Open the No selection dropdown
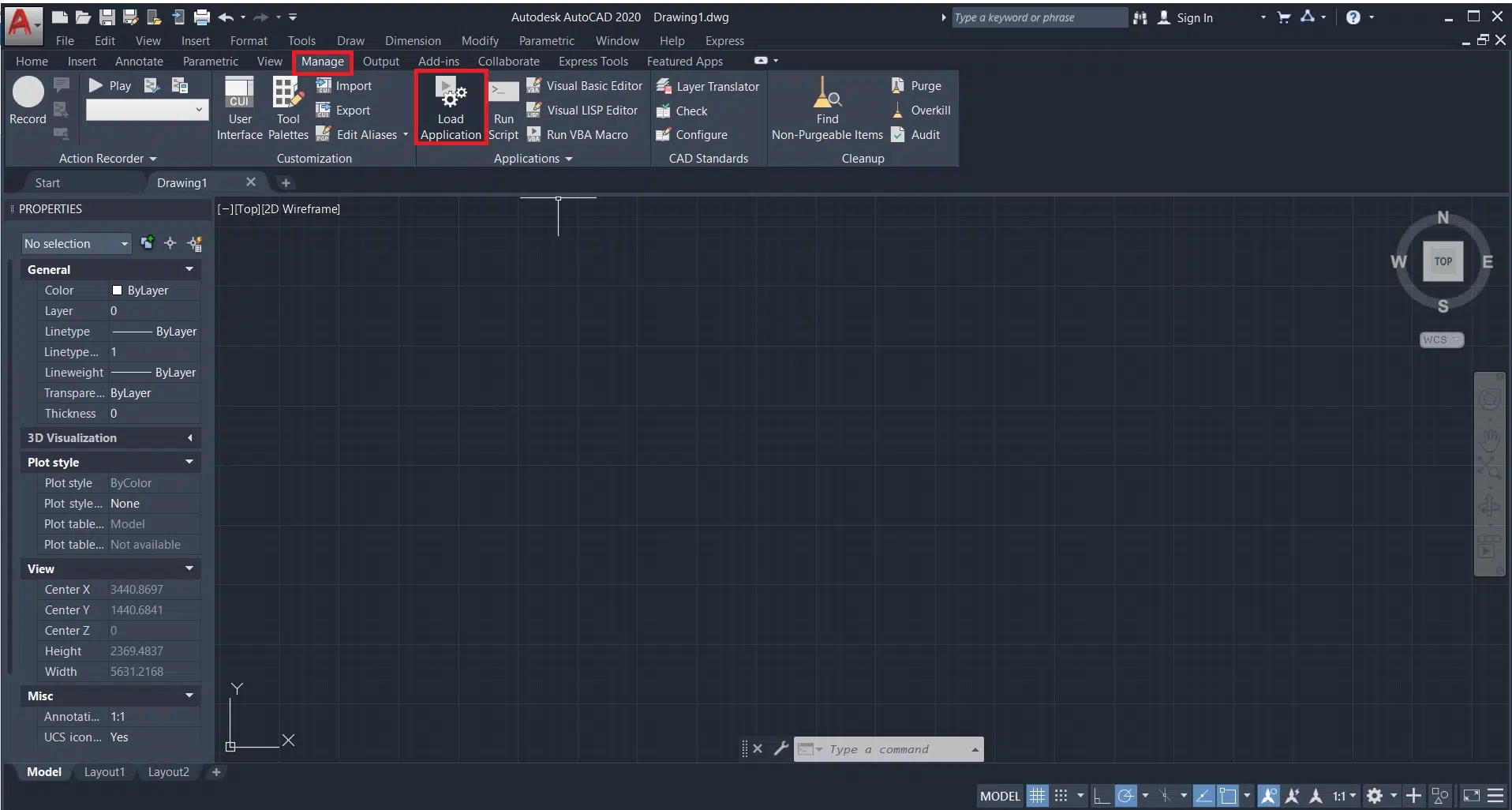The image size is (1512, 810). point(76,244)
